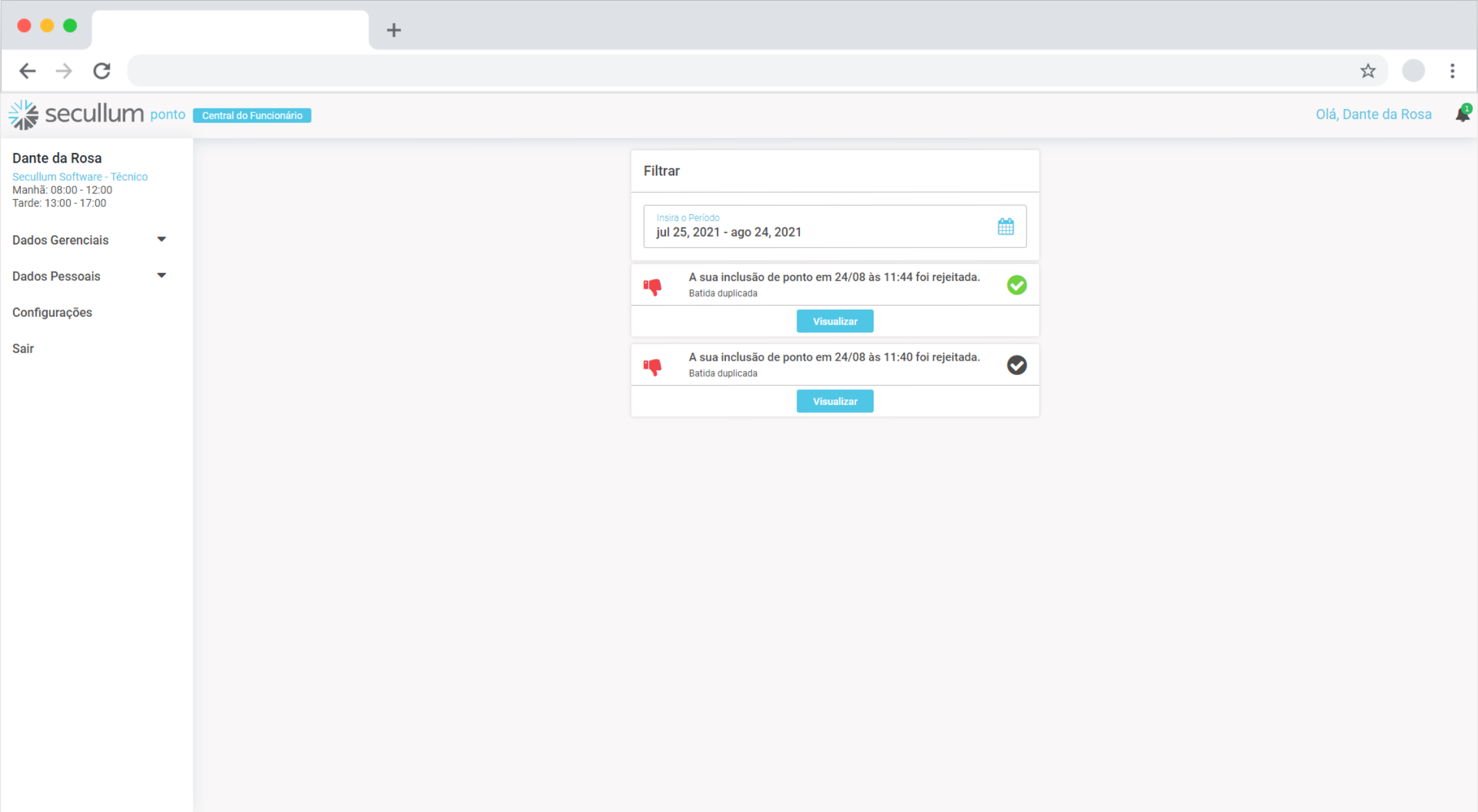The height and width of the screenshot is (812, 1478).
Task: Open the notification bell icon
Action: pyautogui.click(x=1462, y=115)
